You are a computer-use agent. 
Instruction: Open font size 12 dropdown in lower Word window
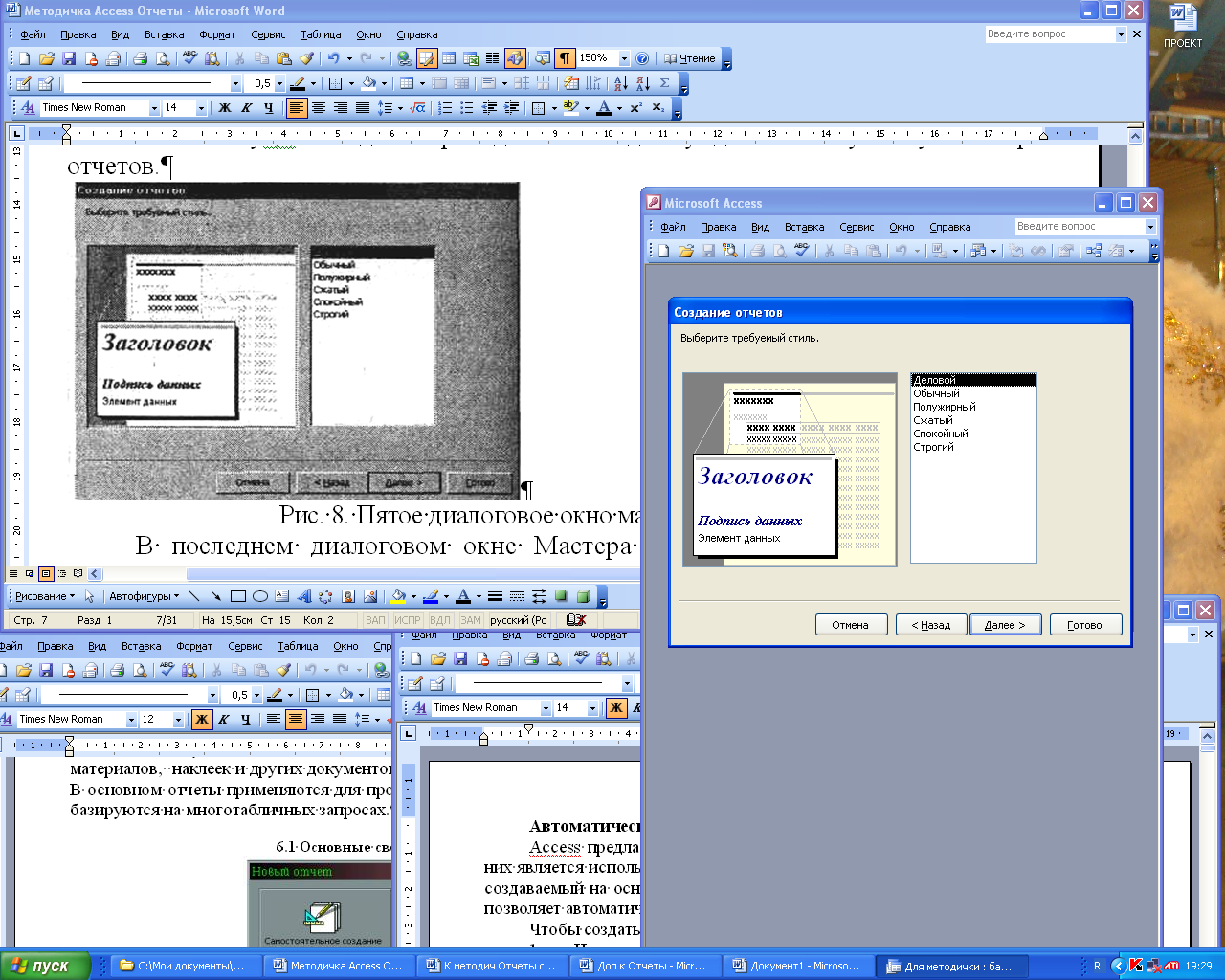point(178,720)
